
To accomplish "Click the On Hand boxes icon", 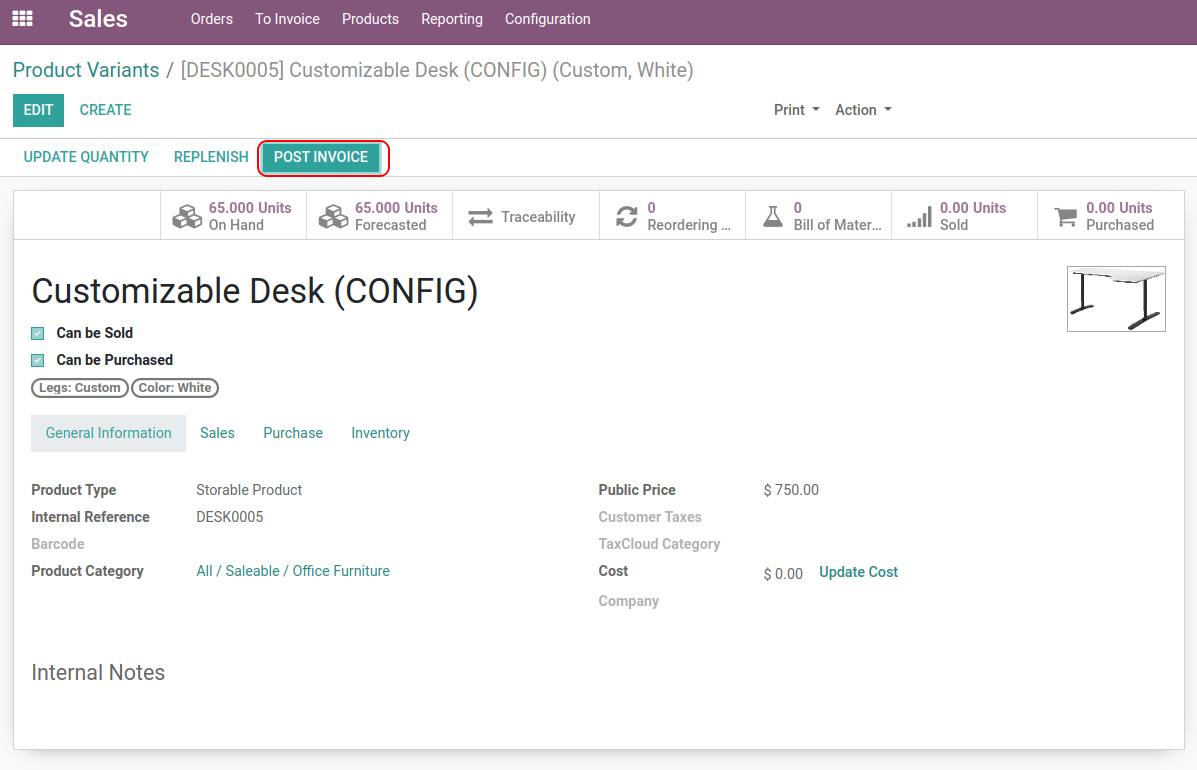I will point(187,217).
